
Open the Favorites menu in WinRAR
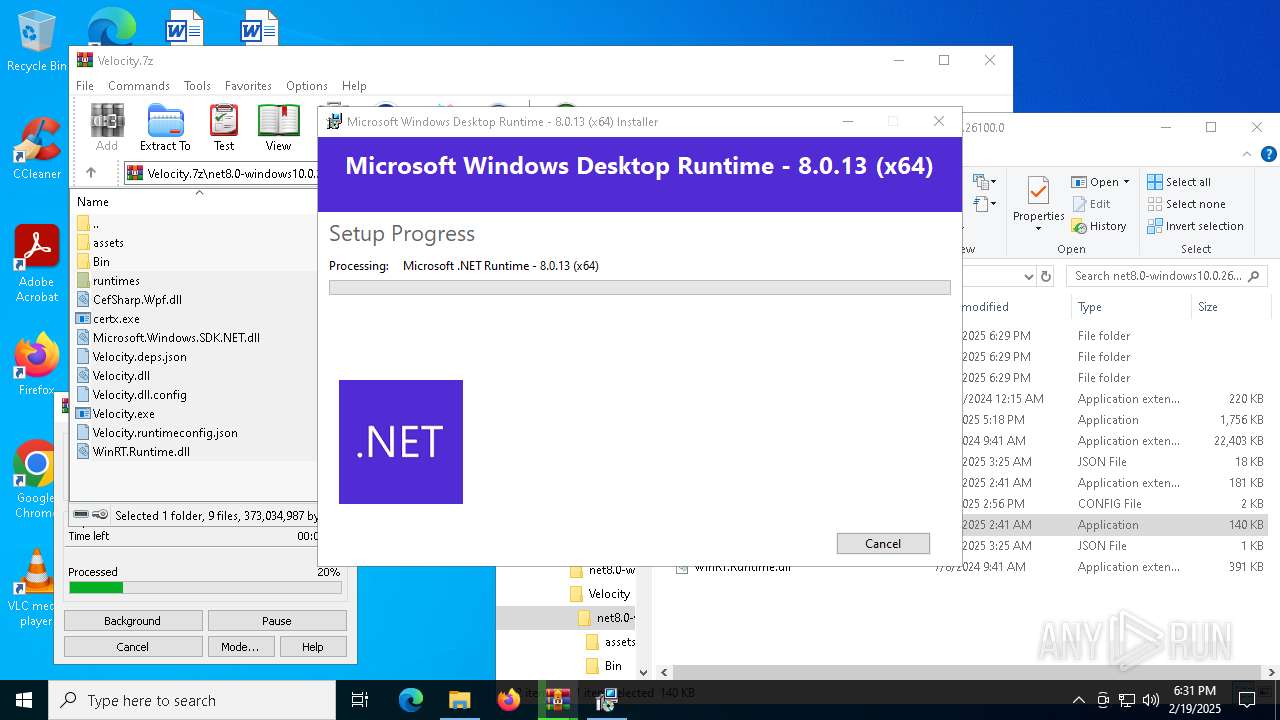(248, 86)
